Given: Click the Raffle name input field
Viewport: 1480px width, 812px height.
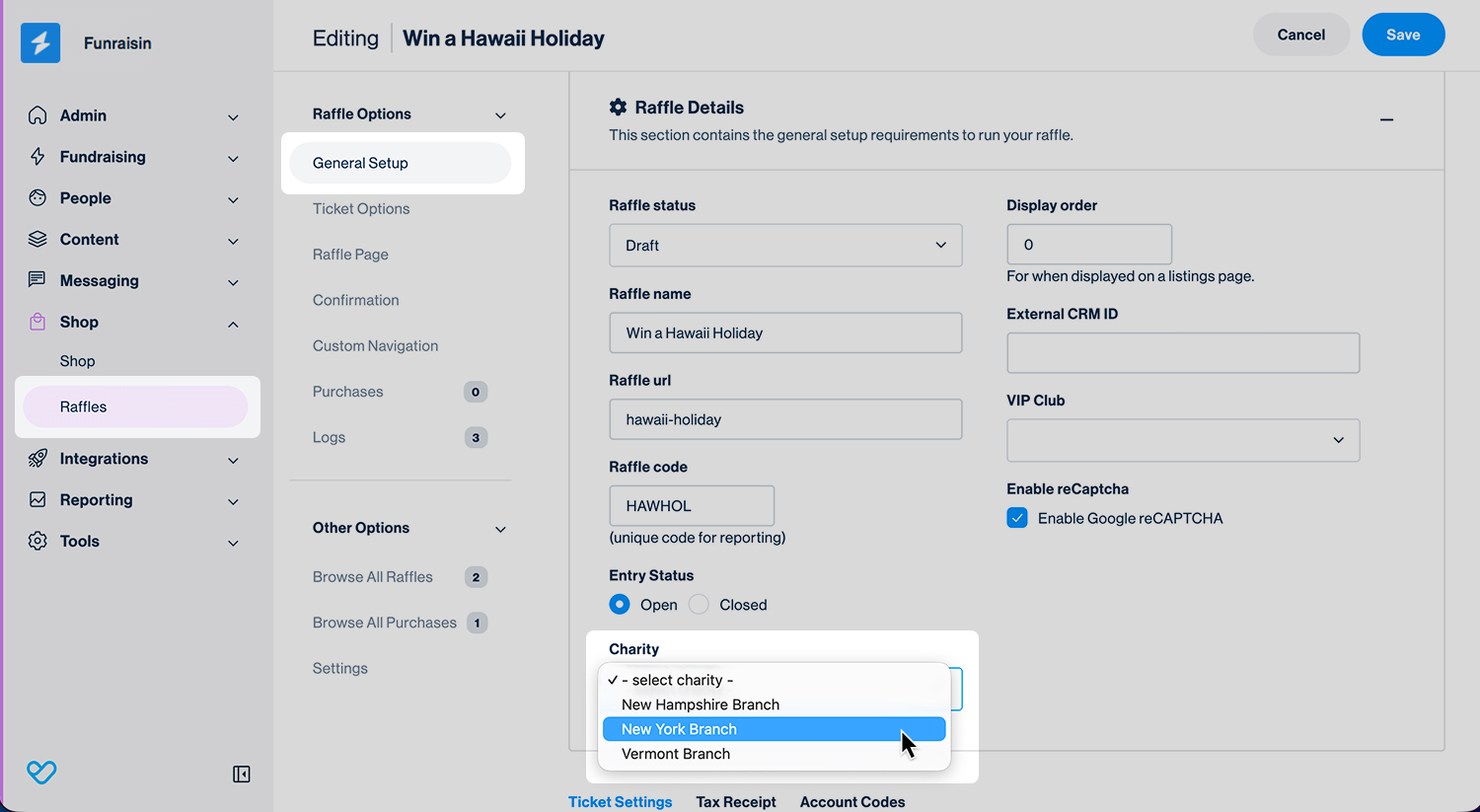Looking at the screenshot, I should point(785,333).
